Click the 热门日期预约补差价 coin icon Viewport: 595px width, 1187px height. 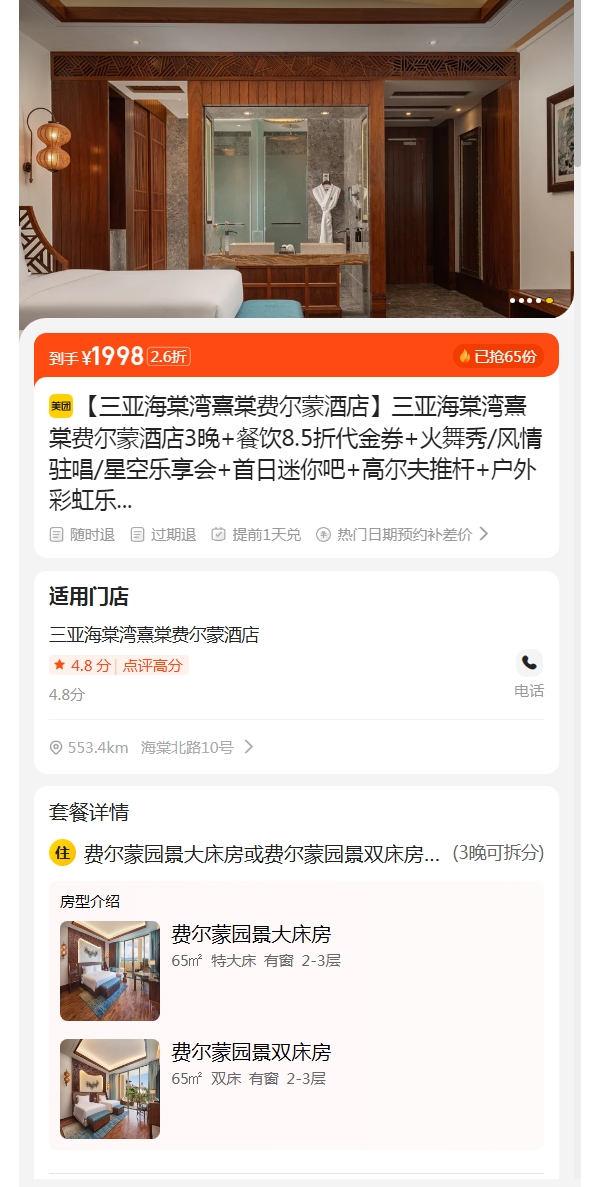click(x=323, y=534)
